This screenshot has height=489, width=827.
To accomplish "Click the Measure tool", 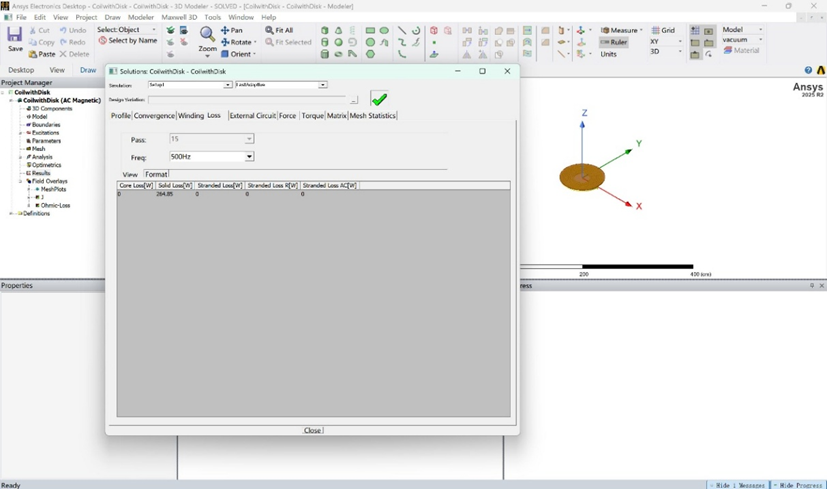I will (621, 30).
